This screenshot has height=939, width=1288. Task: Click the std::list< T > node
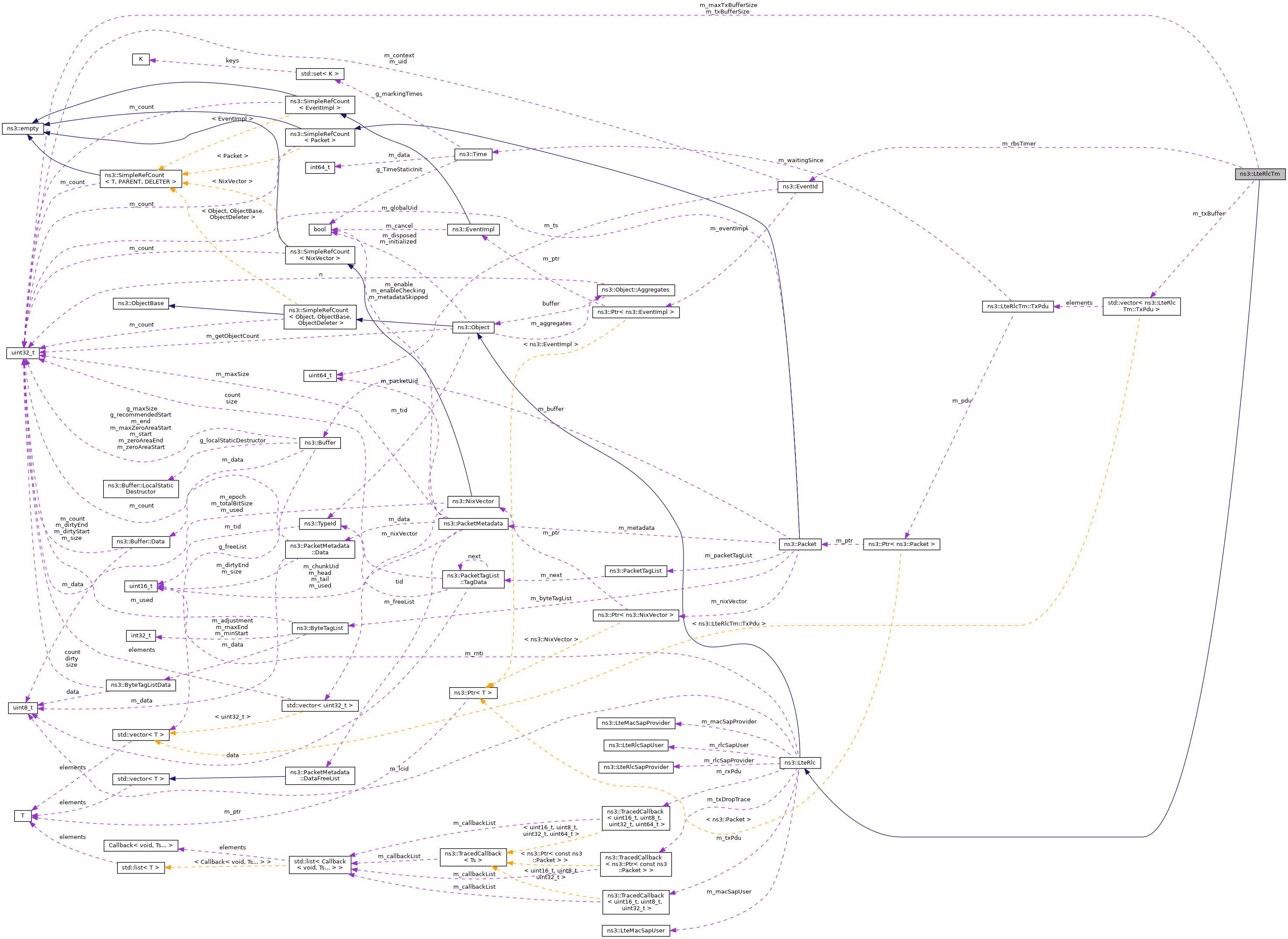tap(141, 867)
